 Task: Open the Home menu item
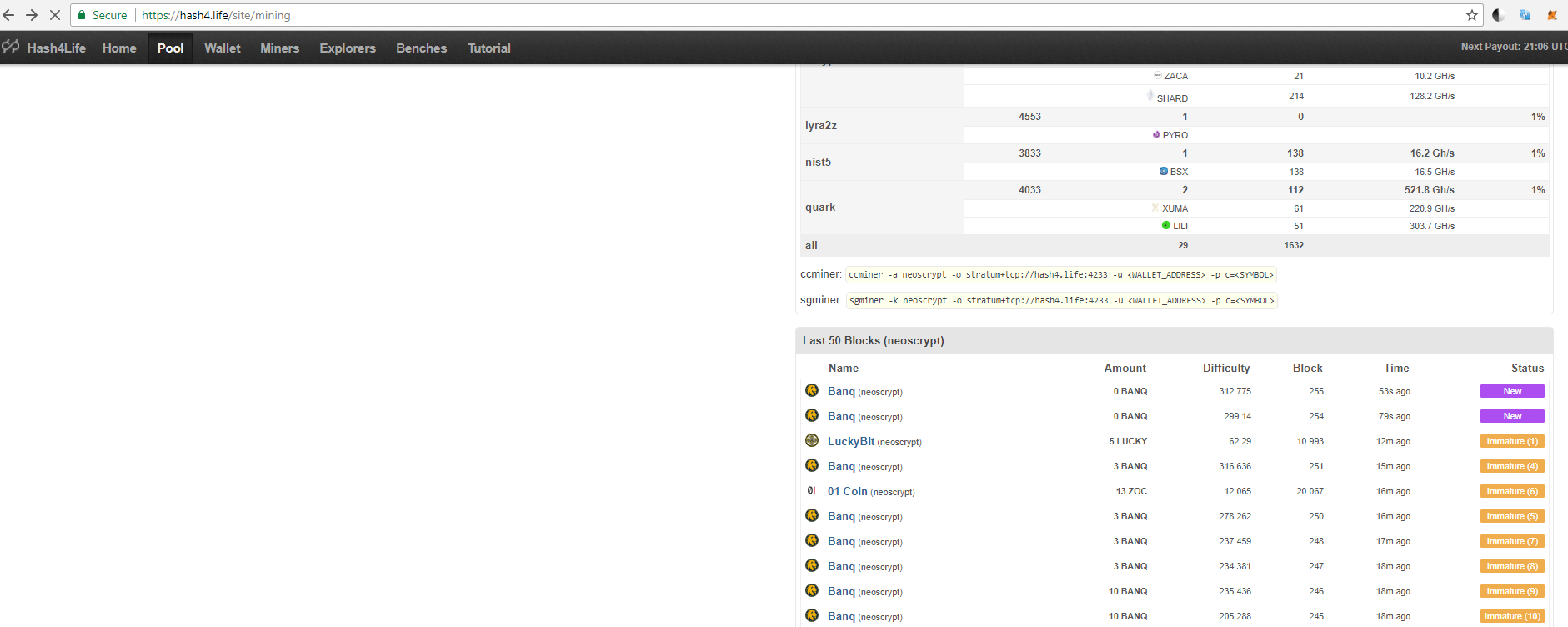coord(119,48)
